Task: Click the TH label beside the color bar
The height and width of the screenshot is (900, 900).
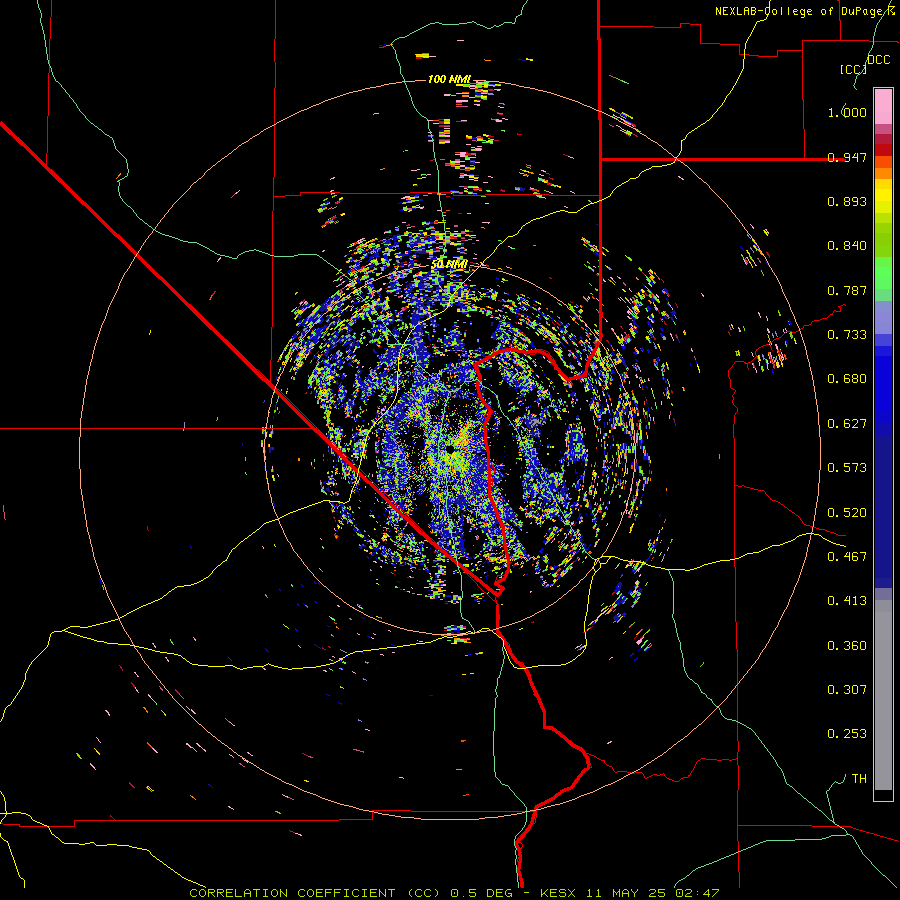Action: [859, 779]
